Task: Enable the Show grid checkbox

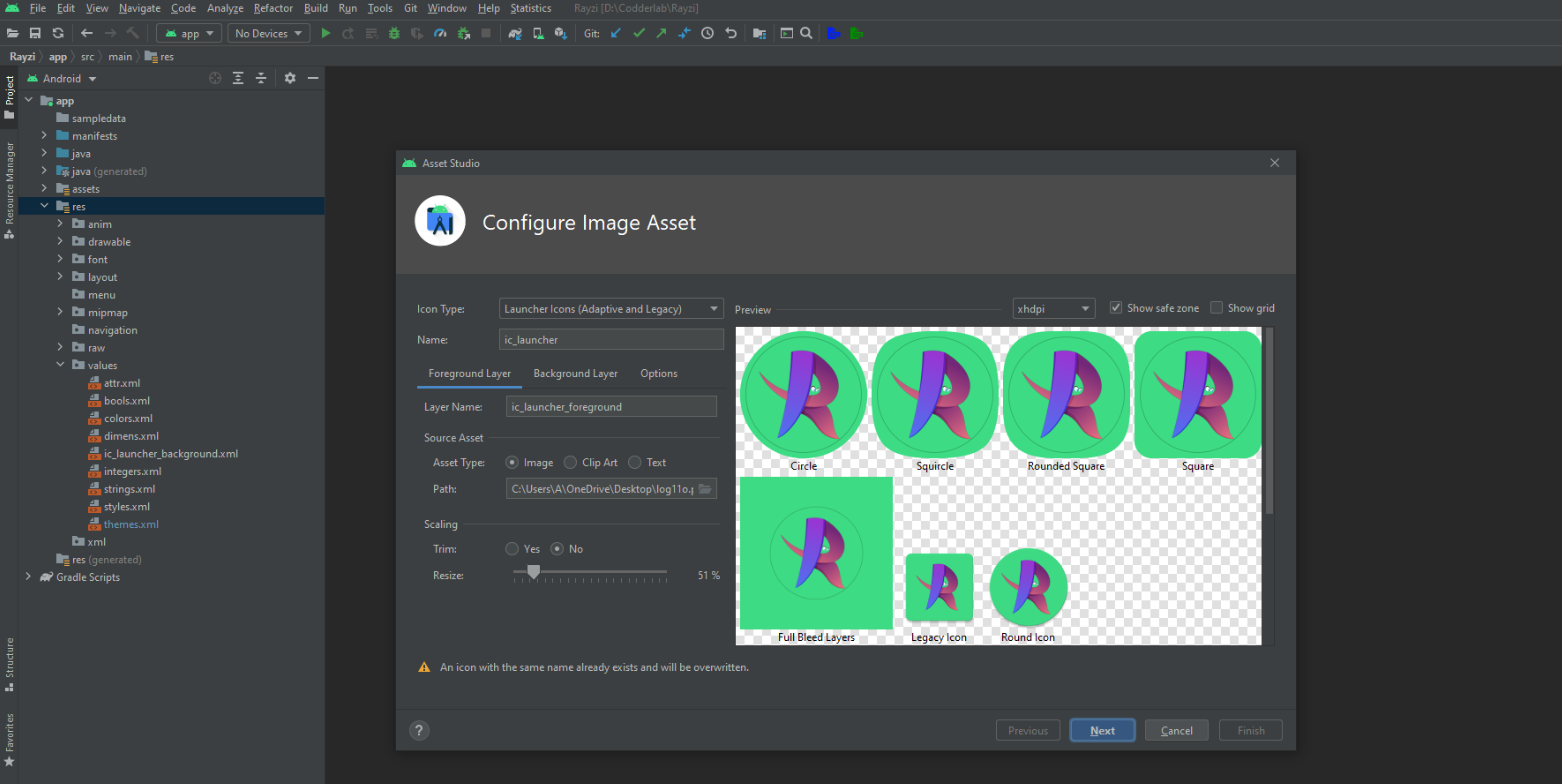Action: (x=1217, y=308)
